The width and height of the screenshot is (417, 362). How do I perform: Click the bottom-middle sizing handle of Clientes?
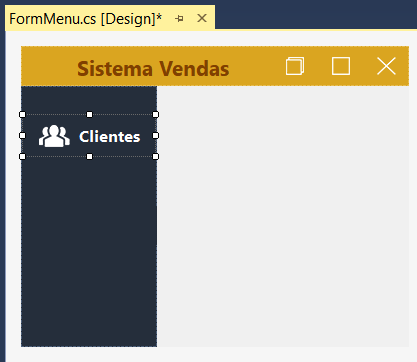89,157
